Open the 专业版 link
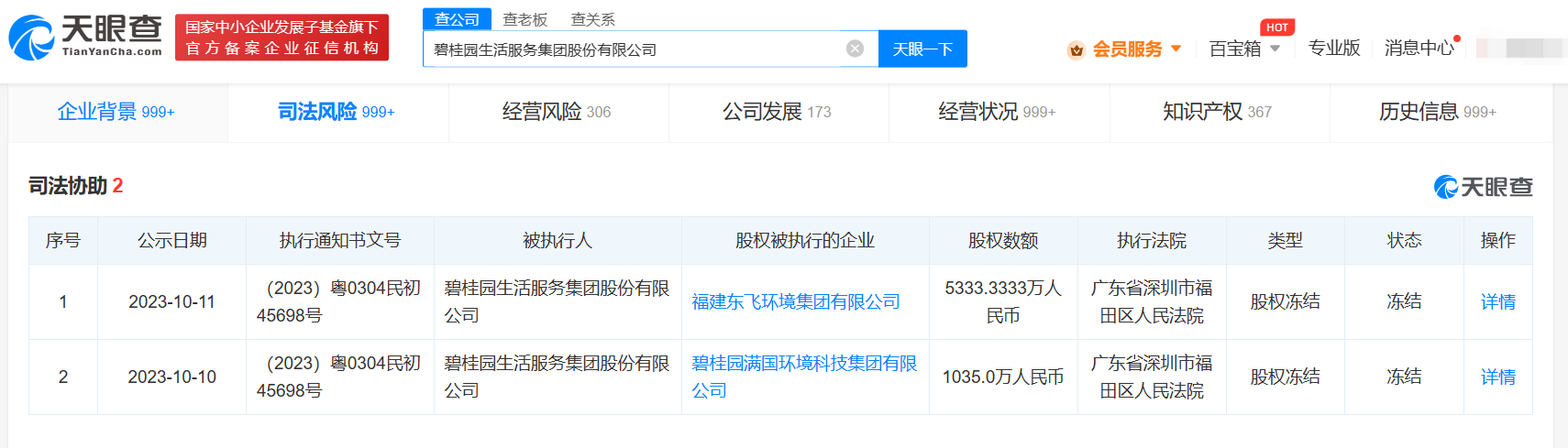 [1334, 49]
